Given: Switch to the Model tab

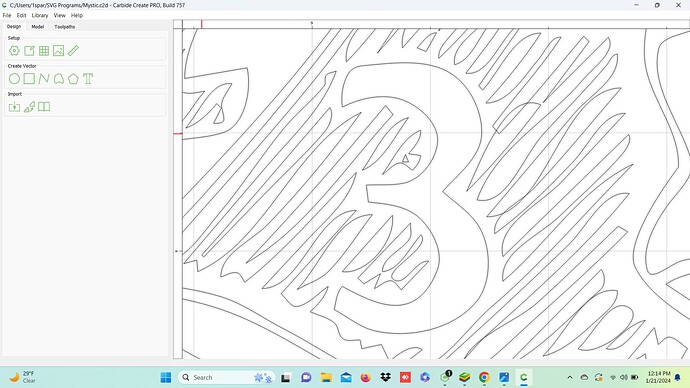Looking at the screenshot, I should click(x=37, y=27).
